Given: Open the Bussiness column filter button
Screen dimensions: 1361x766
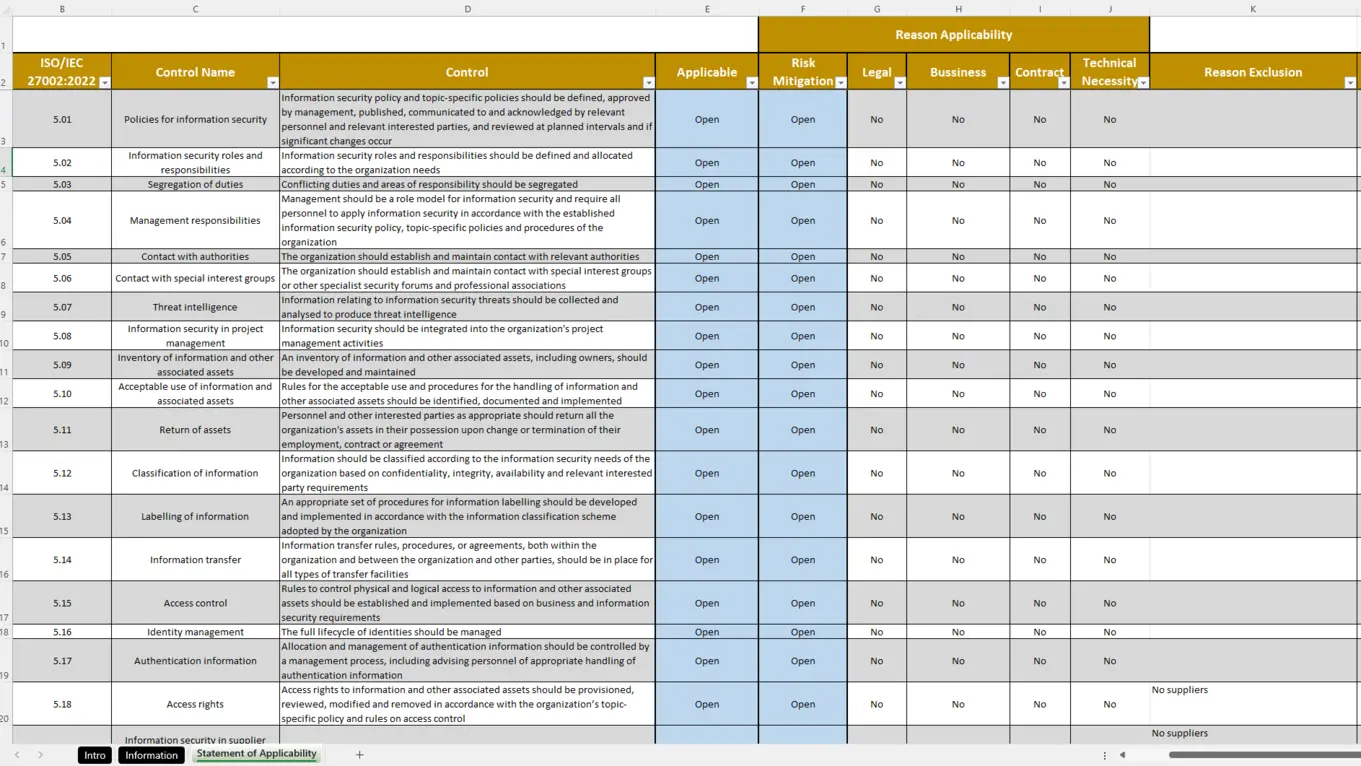Looking at the screenshot, I should pos(1002,83).
